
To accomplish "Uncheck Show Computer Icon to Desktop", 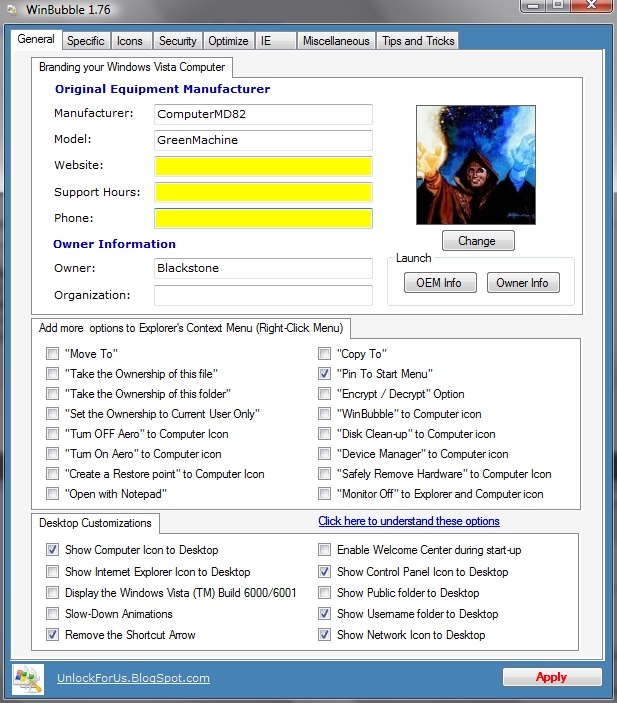I will click(x=52, y=550).
